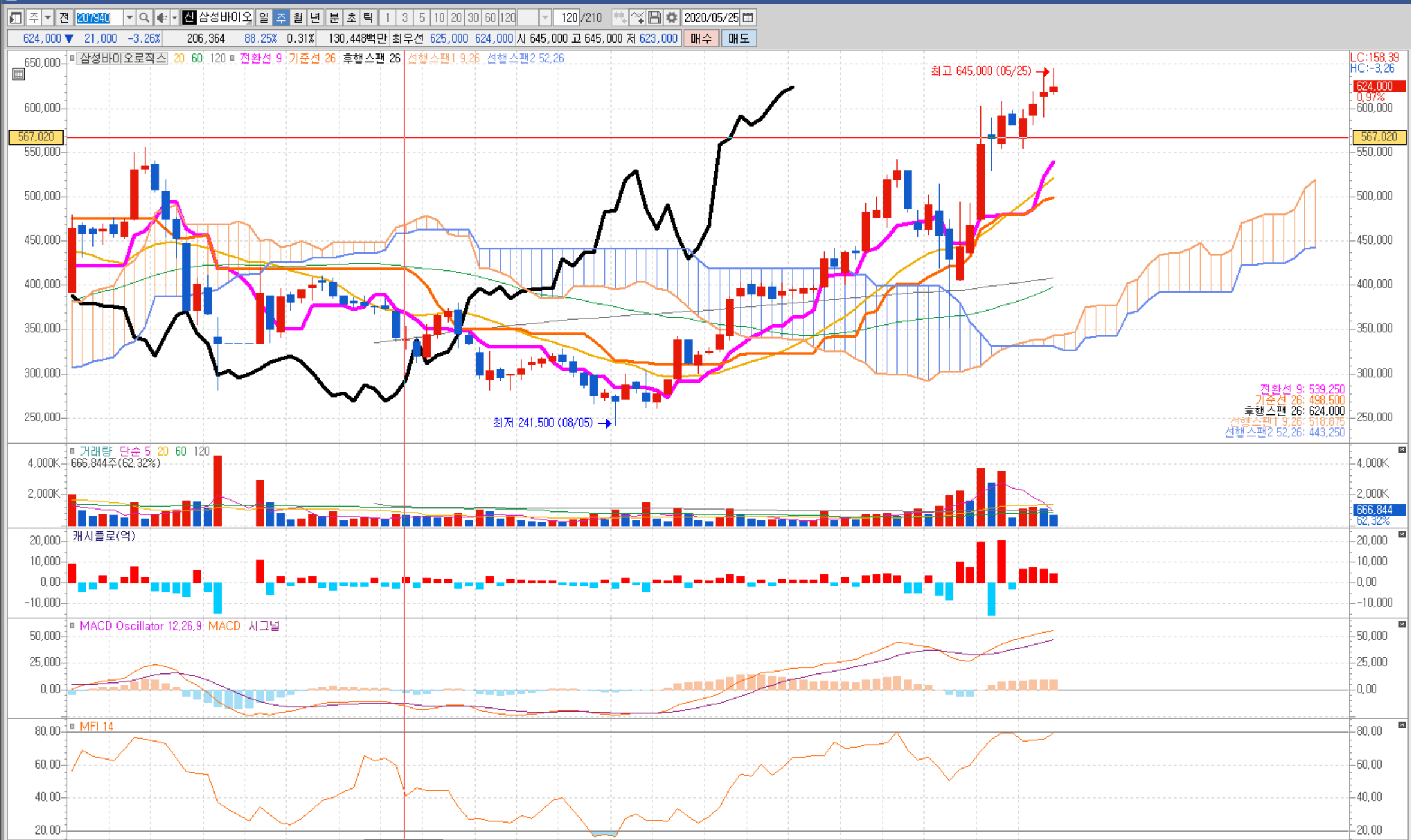
Task: Select the 60 interval tab
Action: [x=491, y=18]
